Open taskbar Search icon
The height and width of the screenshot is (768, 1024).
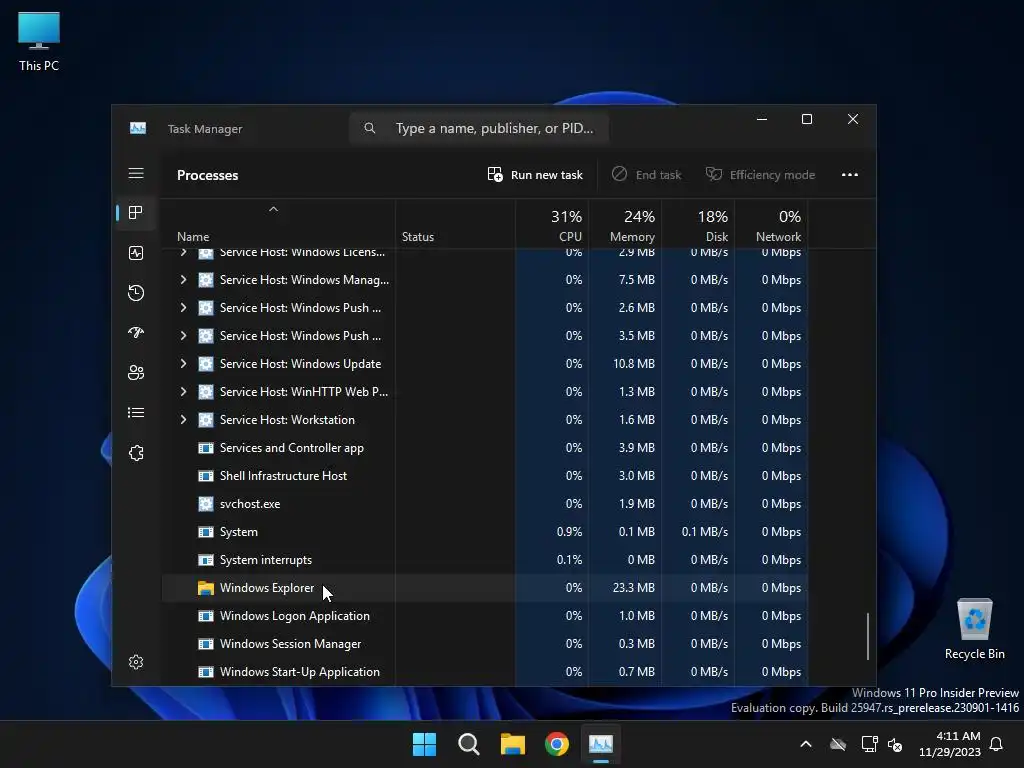[468, 744]
